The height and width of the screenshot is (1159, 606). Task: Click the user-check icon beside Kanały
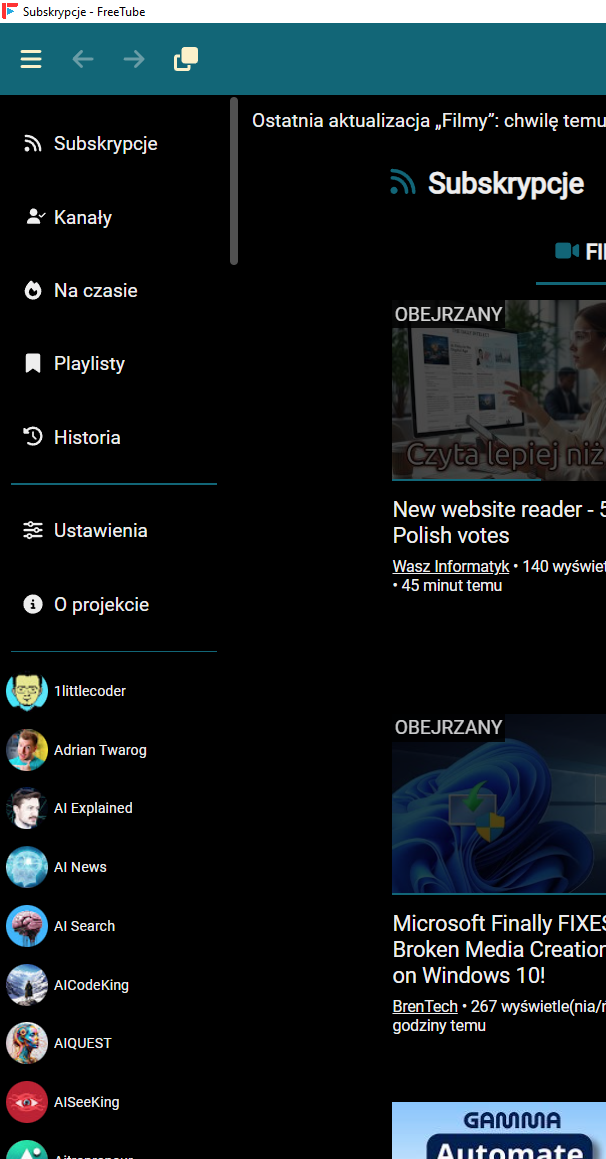pyautogui.click(x=35, y=217)
